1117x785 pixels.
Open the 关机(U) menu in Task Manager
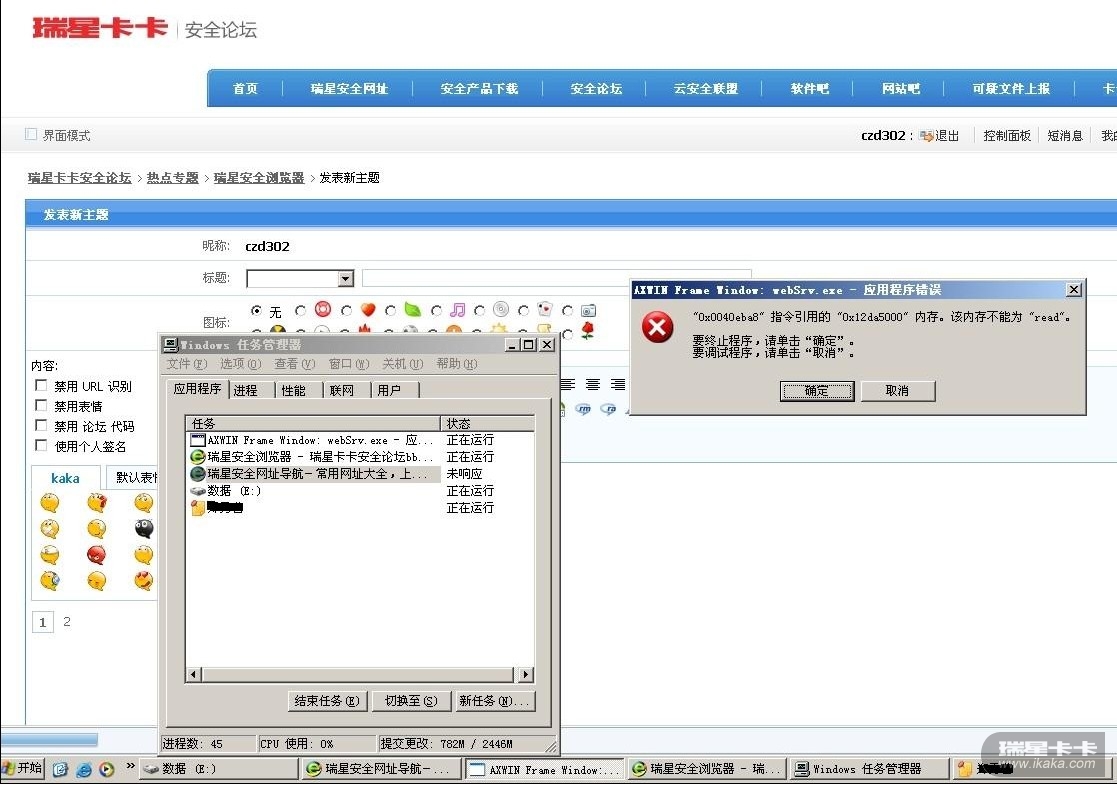pos(403,364)
